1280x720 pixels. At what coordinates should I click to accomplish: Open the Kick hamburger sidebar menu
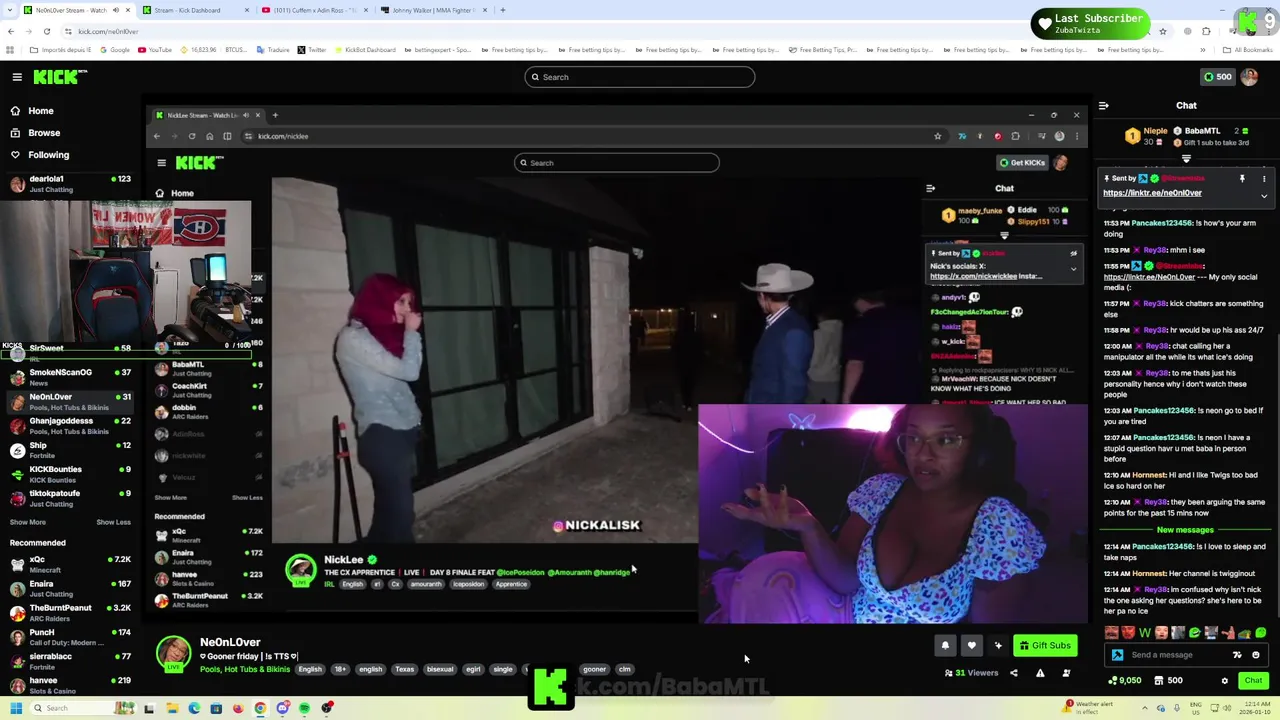click(x=17, y=77)
